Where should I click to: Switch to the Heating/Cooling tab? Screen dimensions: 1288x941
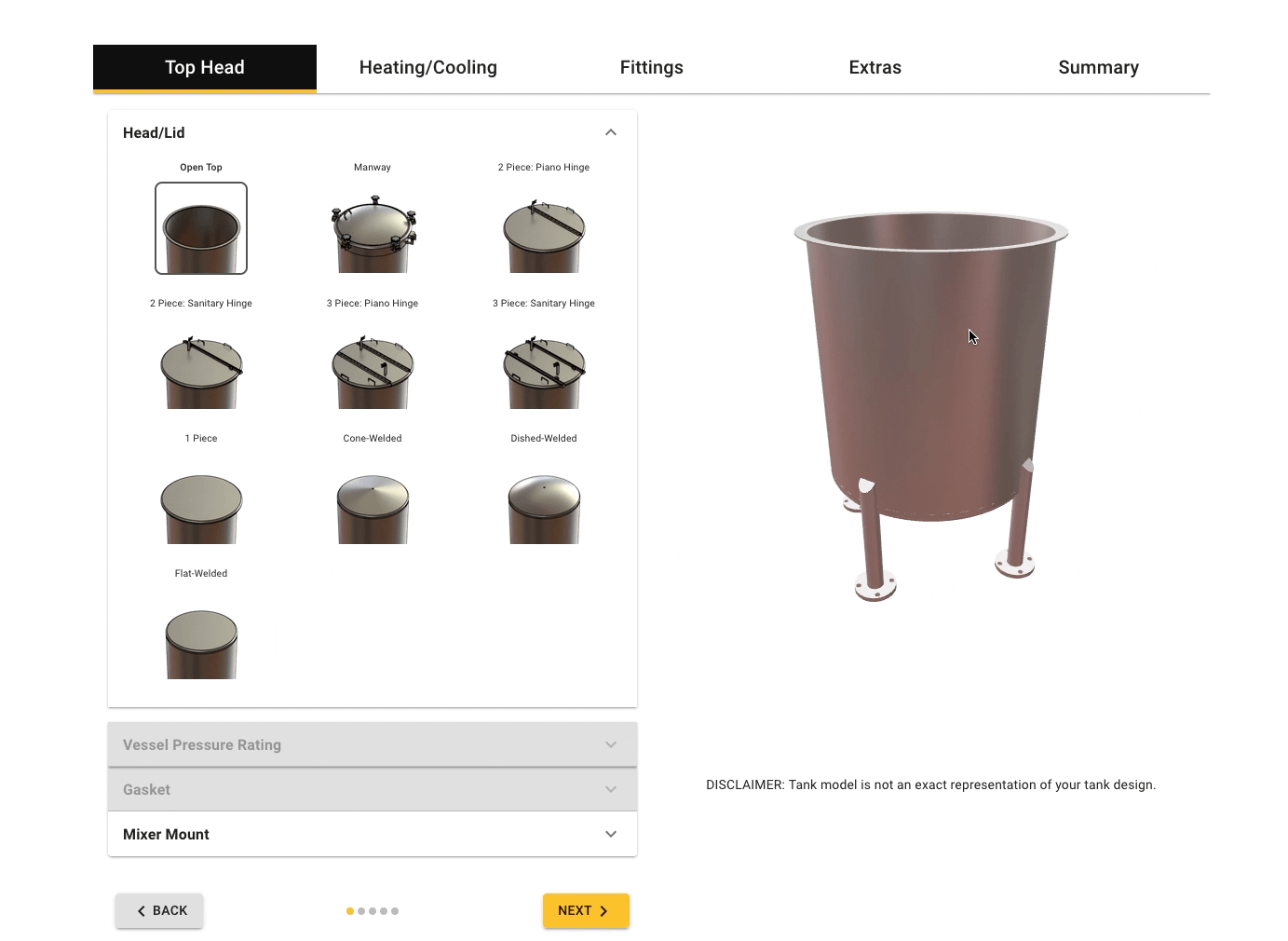(428, 68)
